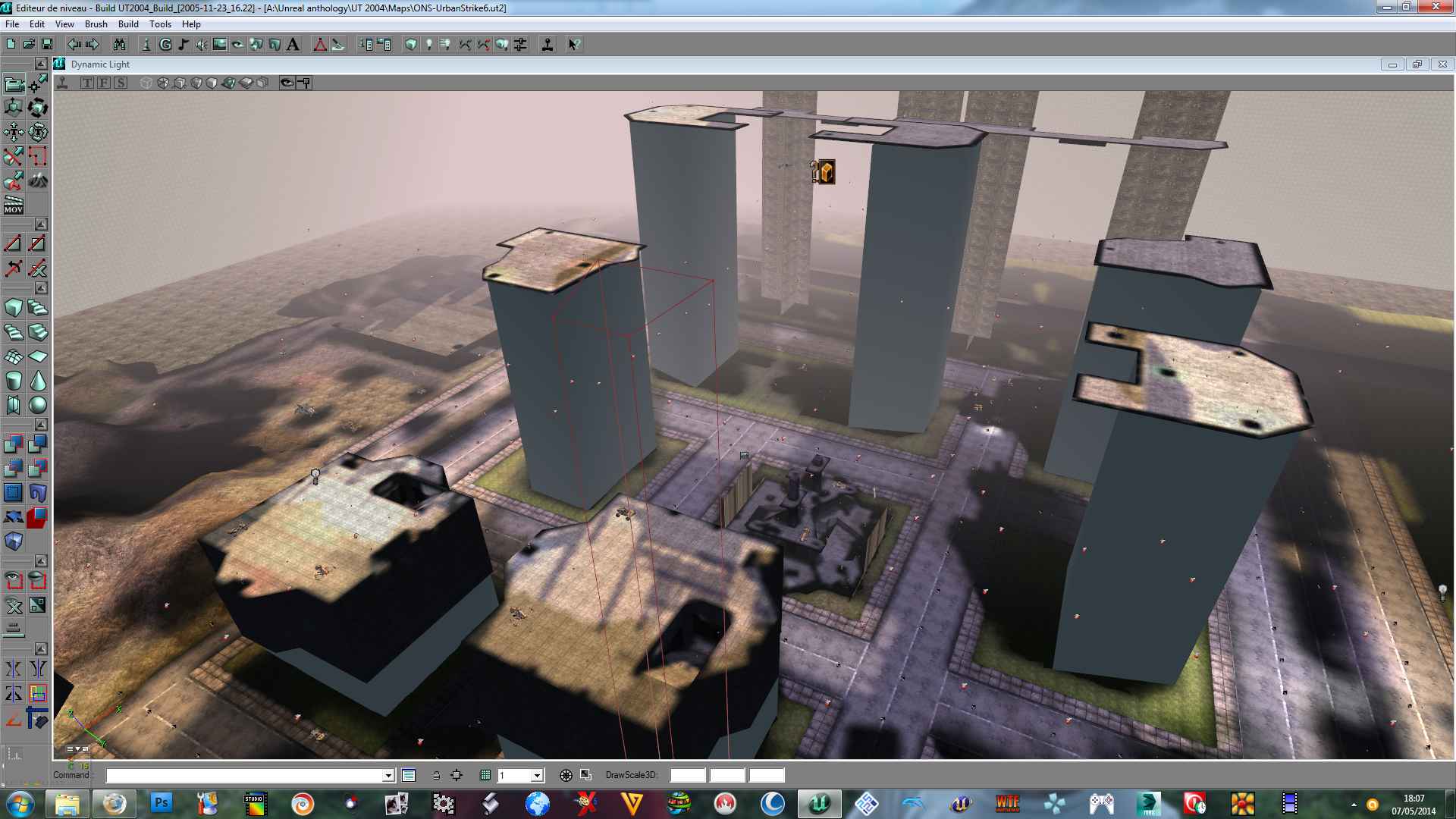Toggle Dynamic Light view mode
Screen dimensions: 1456x819
tap(228, 83)
